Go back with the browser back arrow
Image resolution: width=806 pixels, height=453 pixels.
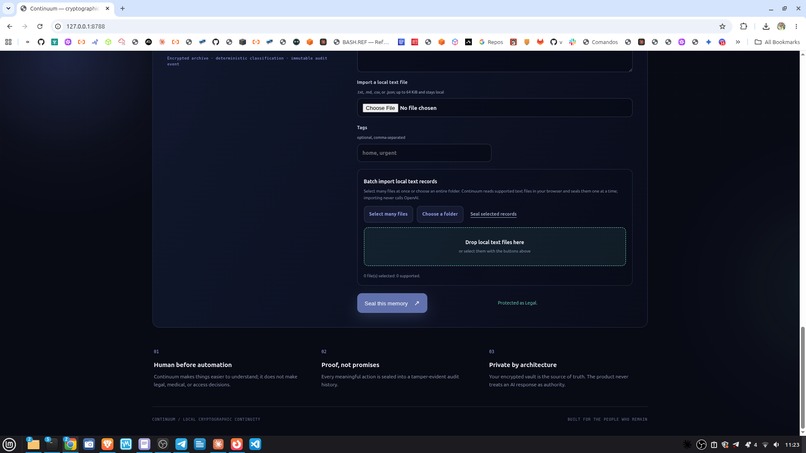click(10, 26)
